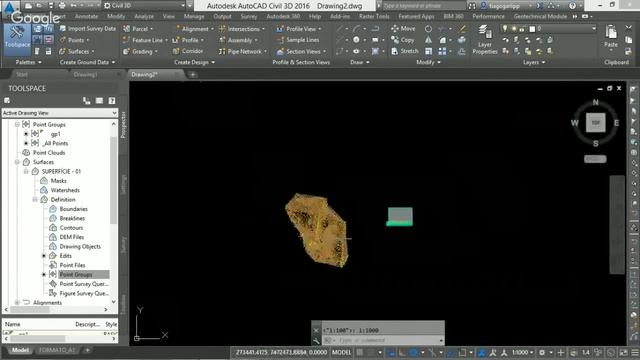Select _All Points in the tree
Image resolution: width=640 pixels, height=360 pixels.
pos(55,143)
